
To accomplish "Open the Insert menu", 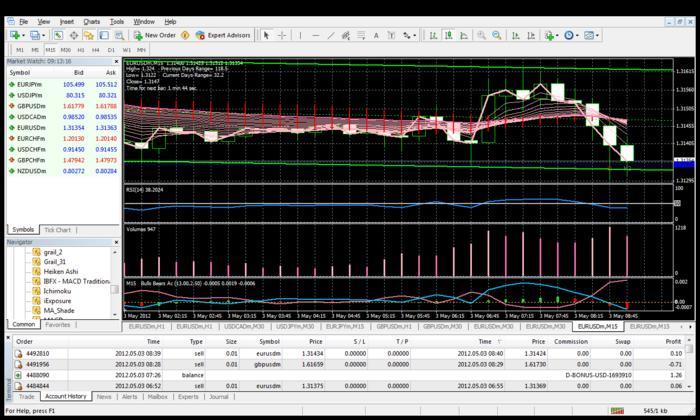I will click(x=67, y=21).
